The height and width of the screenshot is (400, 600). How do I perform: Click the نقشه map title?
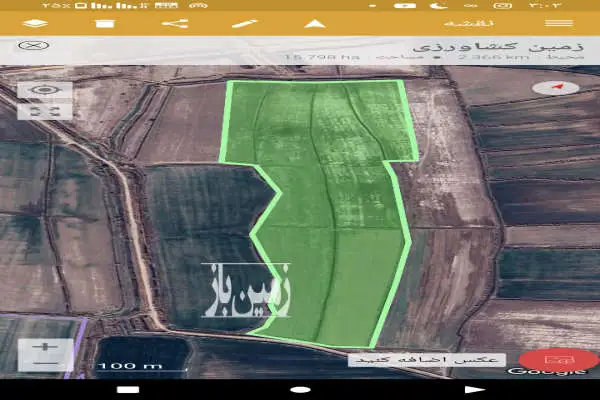[x=468, y=23]
